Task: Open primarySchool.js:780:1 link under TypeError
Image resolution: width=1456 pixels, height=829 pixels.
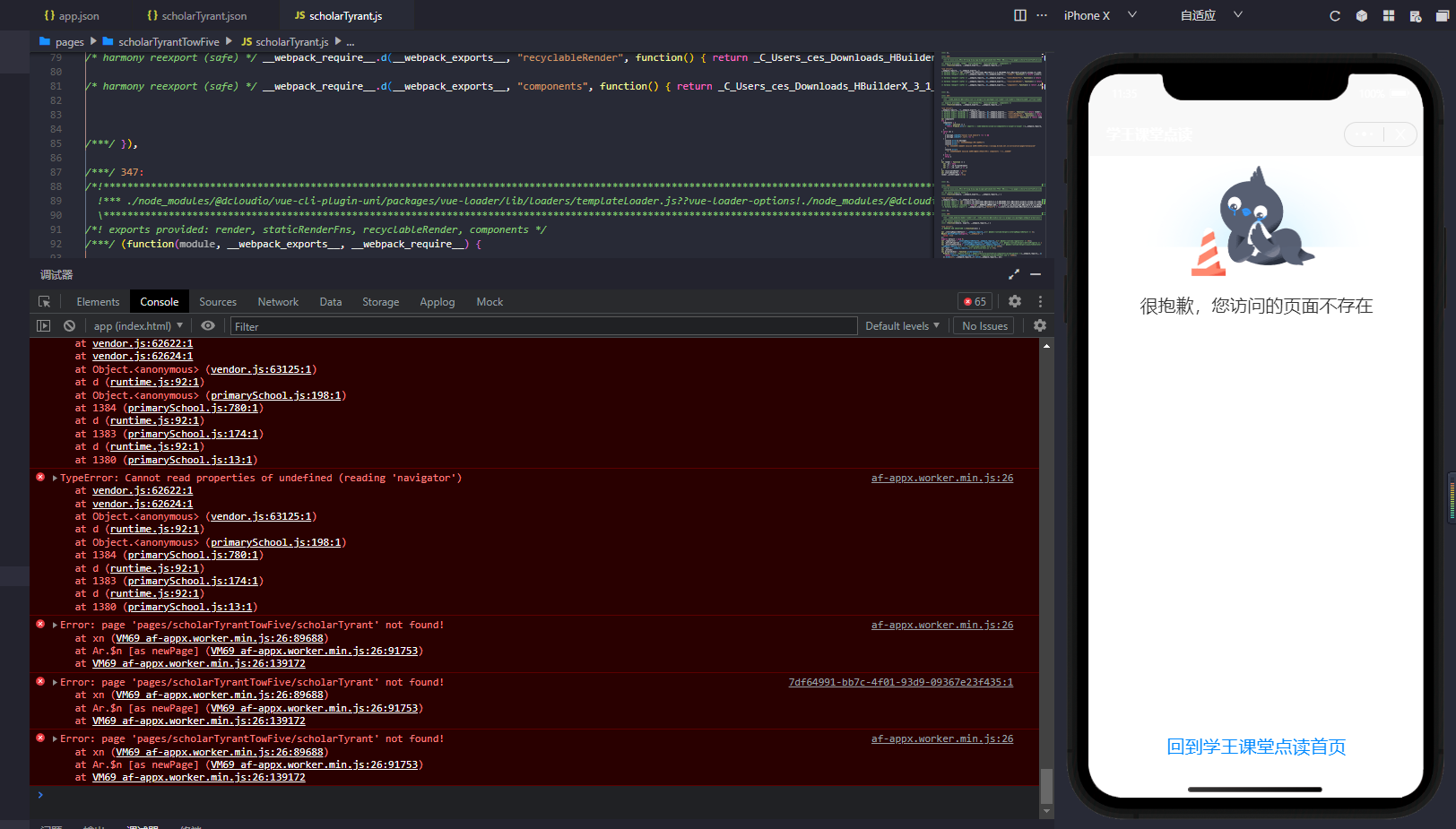Action: (x=193, y=556)
